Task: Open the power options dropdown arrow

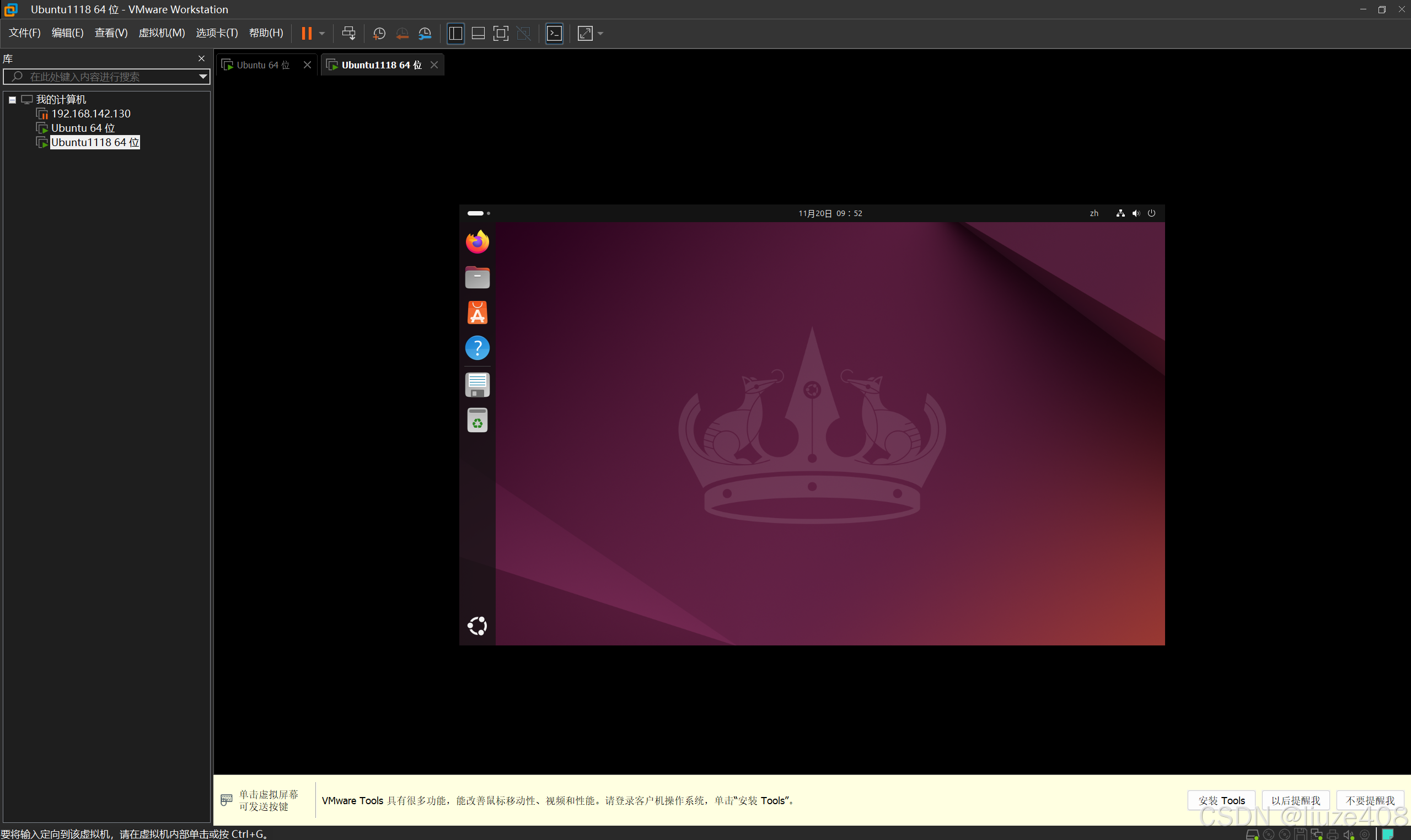Action: [322, 34]
